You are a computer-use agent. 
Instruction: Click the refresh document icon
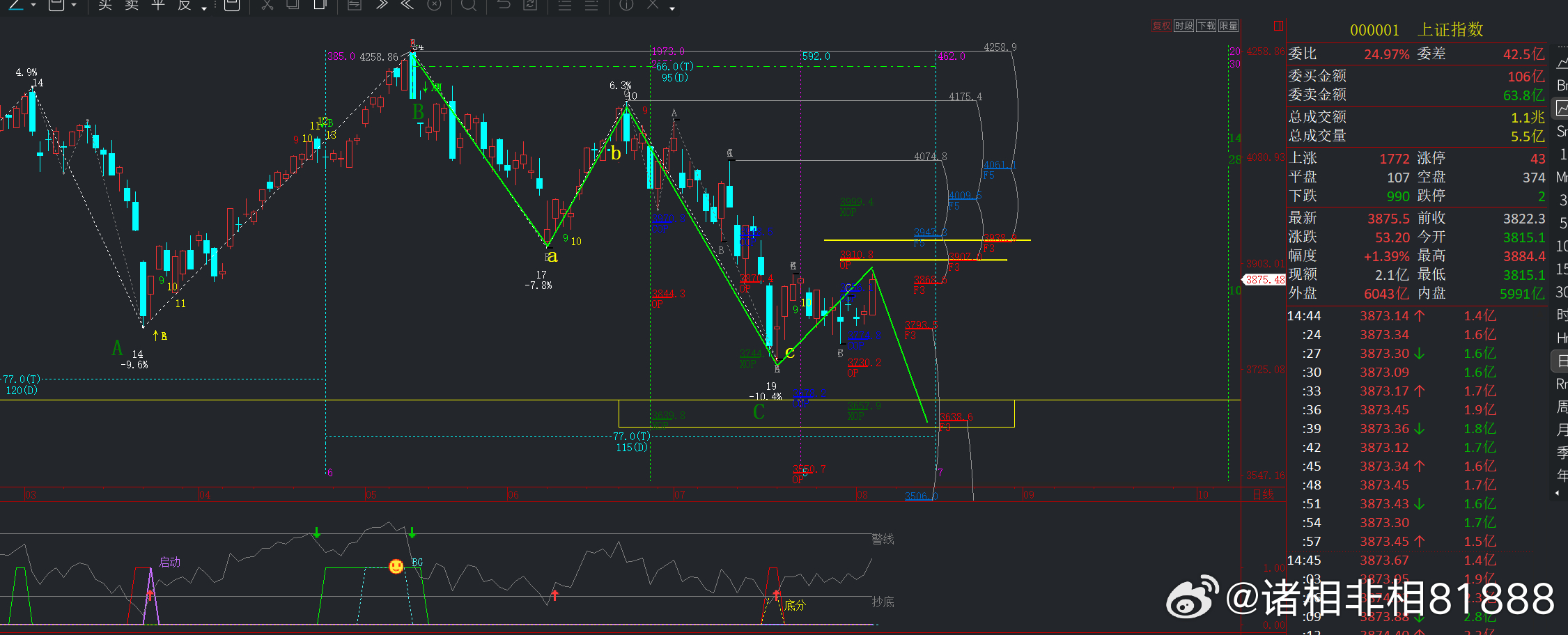pos(530,5)
